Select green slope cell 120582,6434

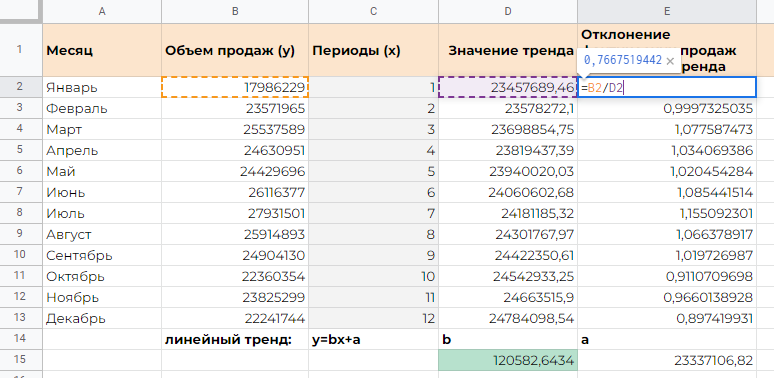[x=508, y=360]
